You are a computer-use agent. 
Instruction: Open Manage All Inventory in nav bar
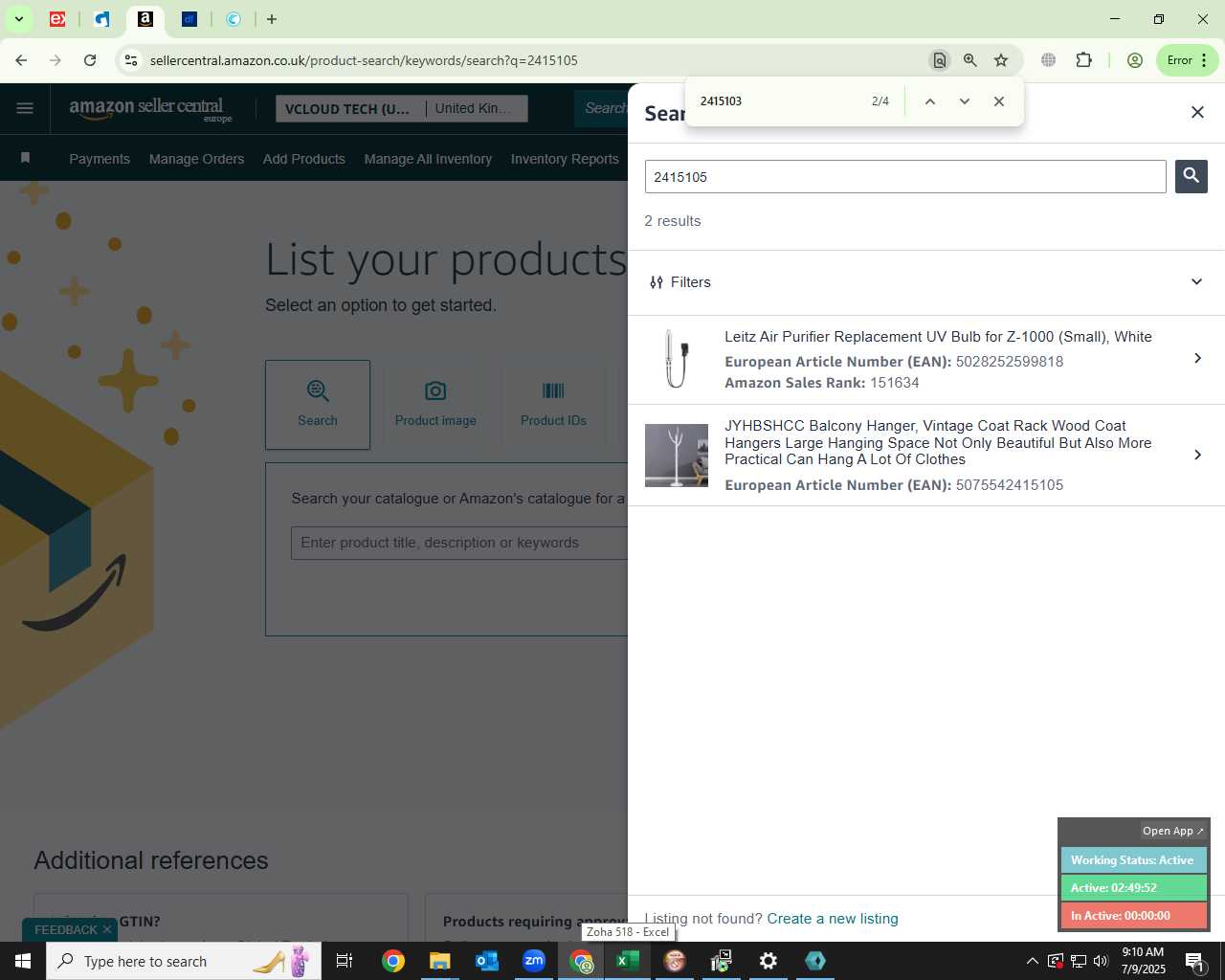click(428, 159)
